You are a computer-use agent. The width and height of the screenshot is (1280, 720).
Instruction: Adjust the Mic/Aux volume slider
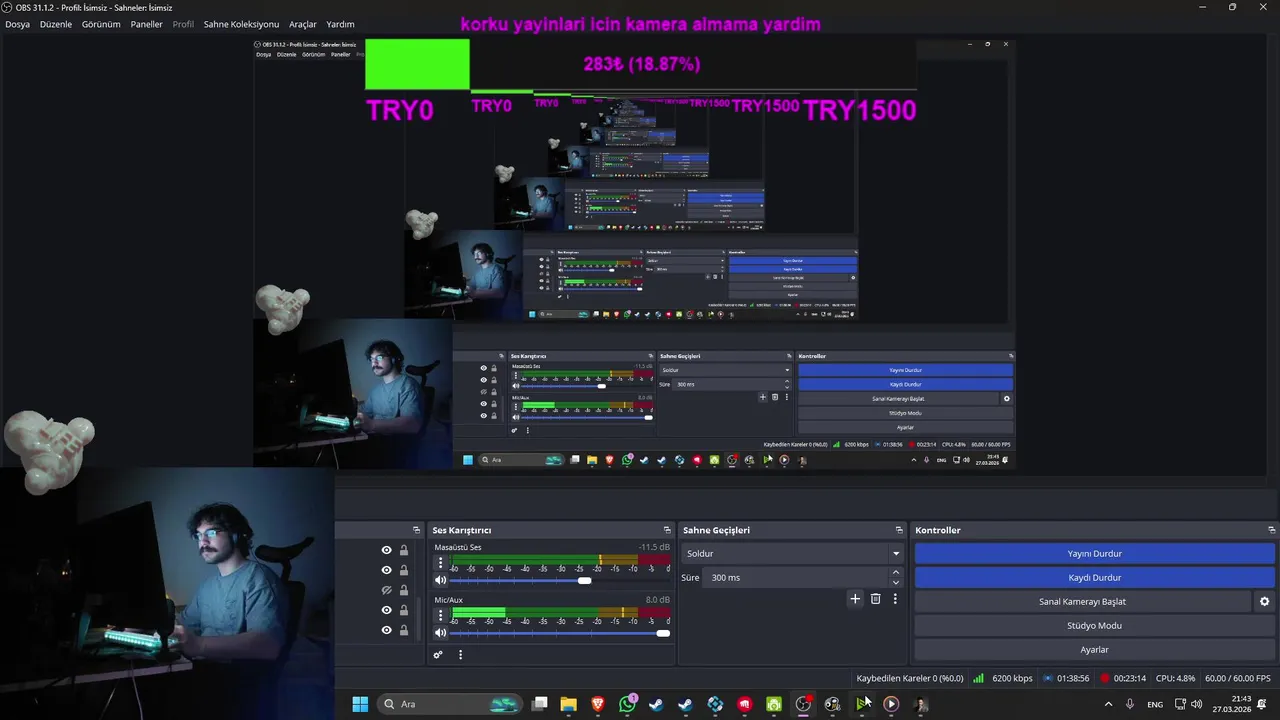[560, 632]
